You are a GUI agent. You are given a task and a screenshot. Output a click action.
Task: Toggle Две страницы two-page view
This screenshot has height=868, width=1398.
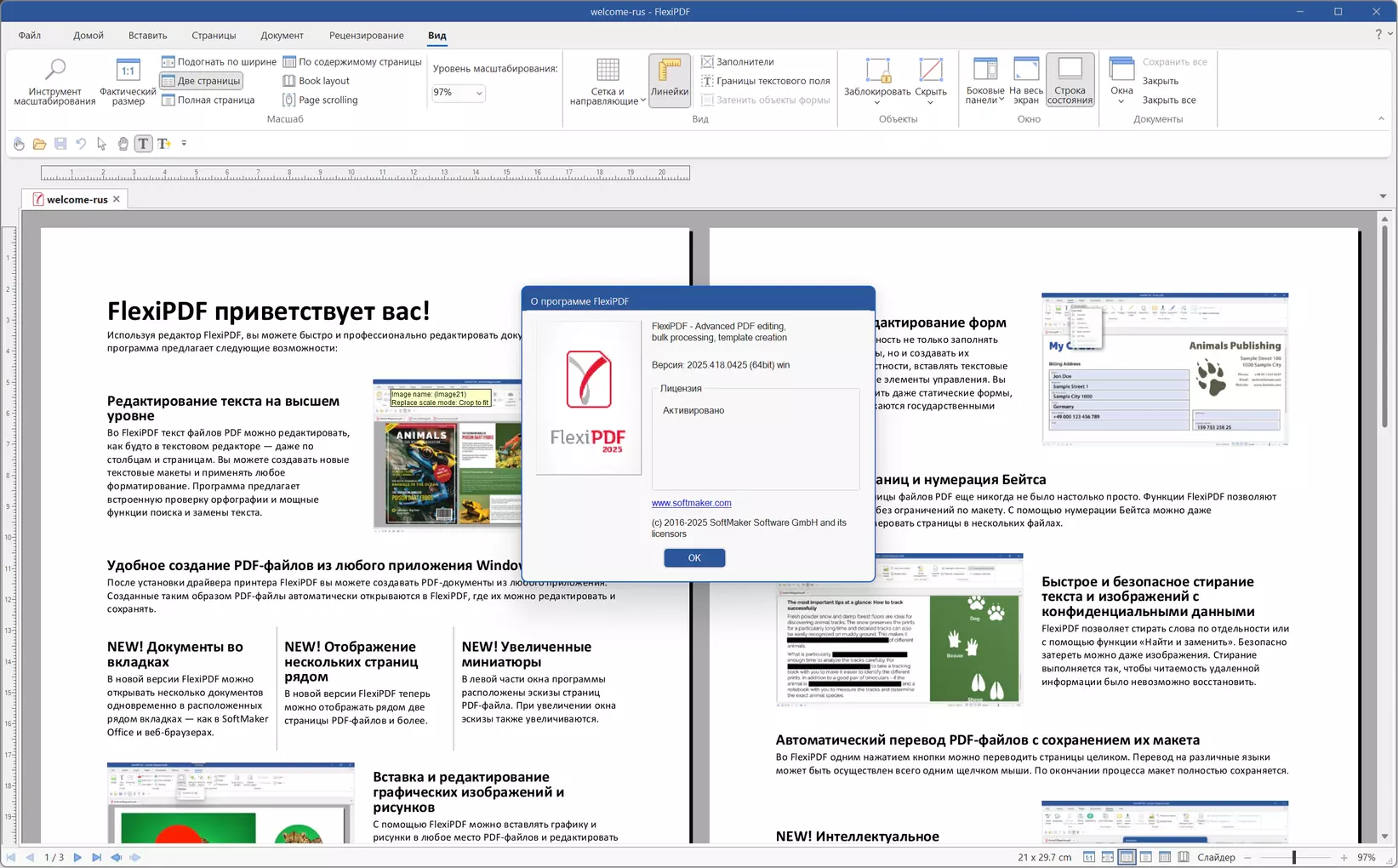[202, 81]
